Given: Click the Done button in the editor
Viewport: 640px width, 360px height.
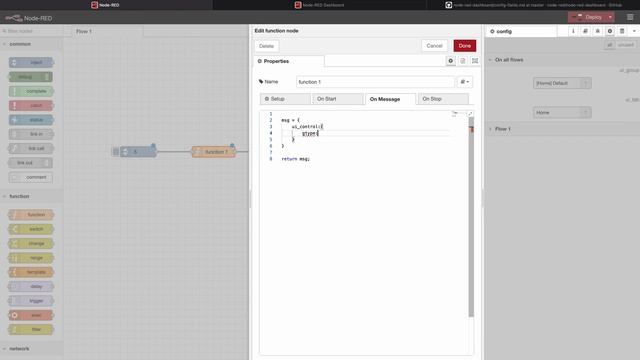Looking at the screenshot, I should 464,46.
